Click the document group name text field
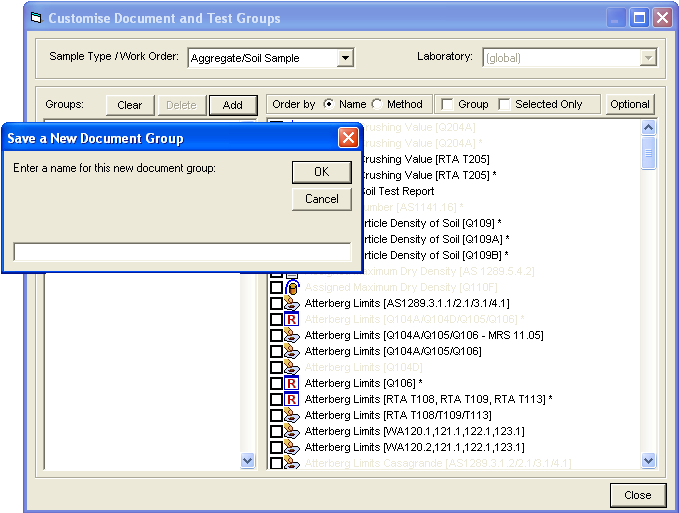The width and height of the screenshot is (679, 513). (x=182, y=252)
